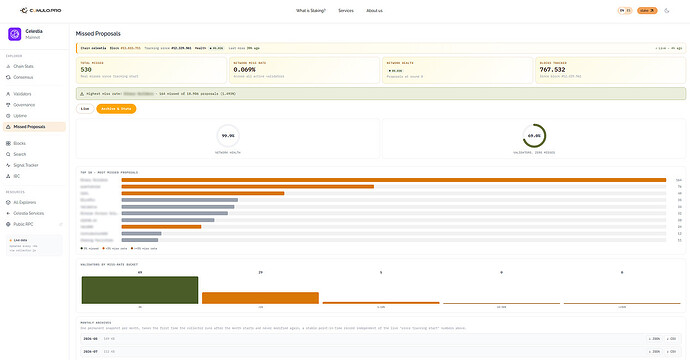This screenshot has width=690, height=360.
Task: Click the 2026-06 archive row label
Action: tap(90, 339)
